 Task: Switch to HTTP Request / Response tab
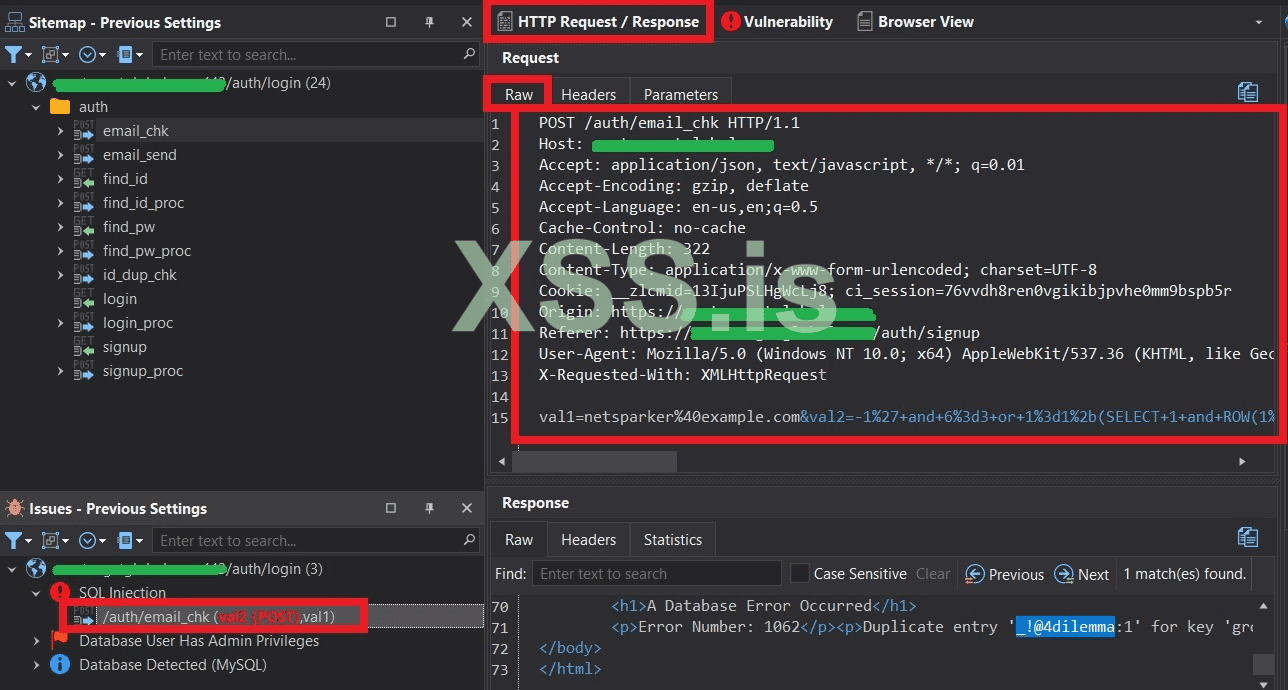point(598,22)
